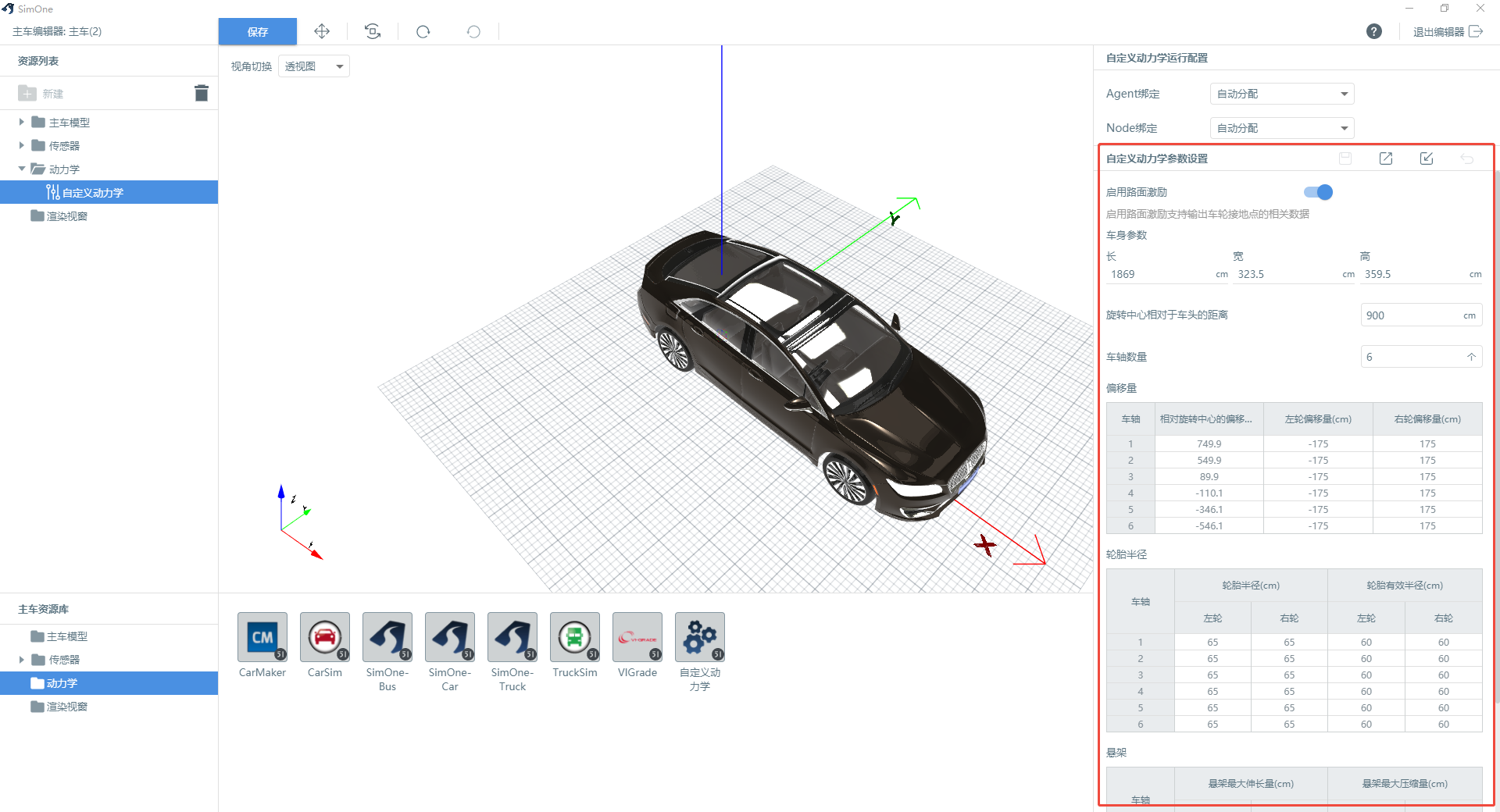Viewport: 1500px width, 812px height.
Task: Click the 新建 new folder button
Action: pos(41,94)
